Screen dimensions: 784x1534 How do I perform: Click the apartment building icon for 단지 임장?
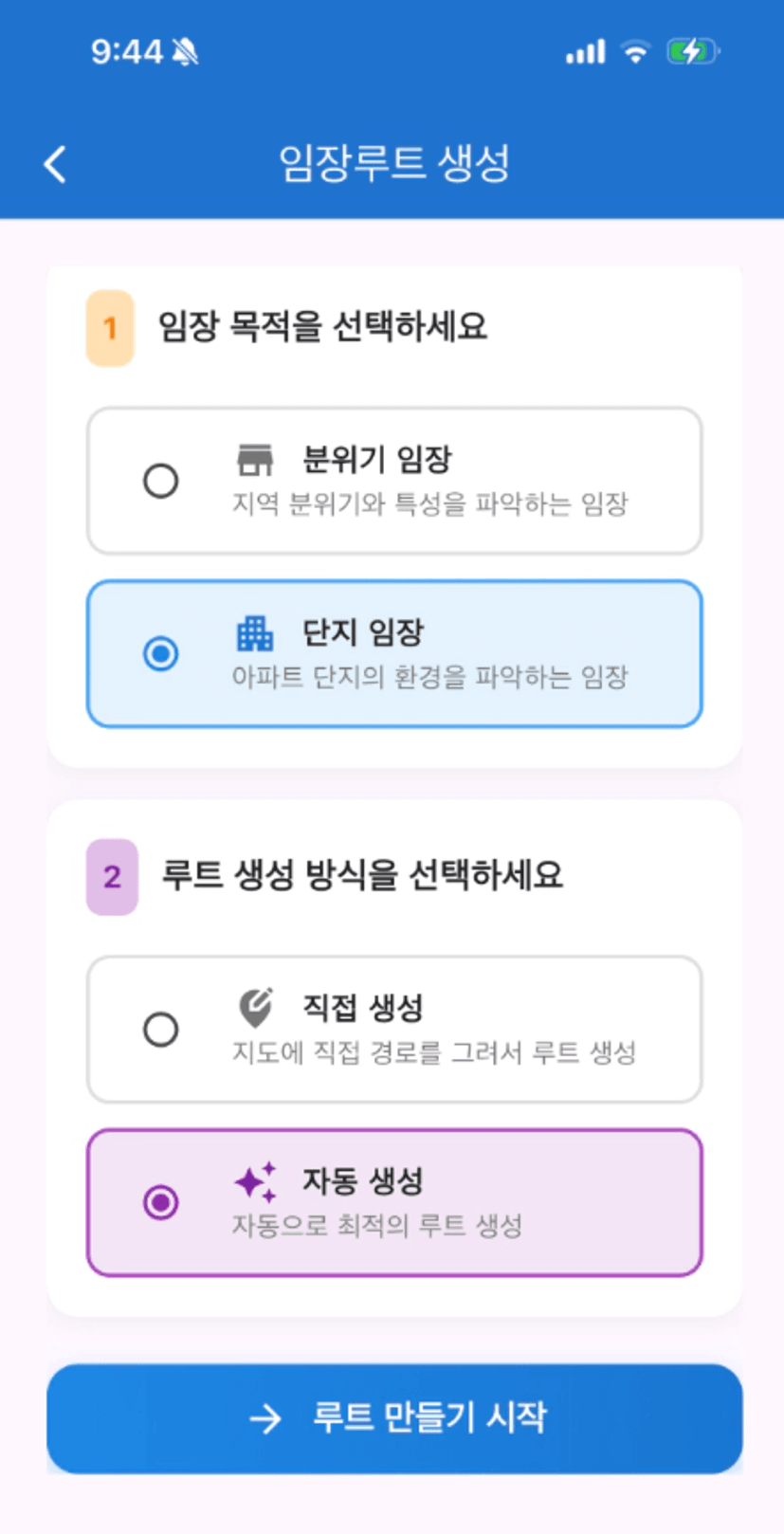point(254,633)
